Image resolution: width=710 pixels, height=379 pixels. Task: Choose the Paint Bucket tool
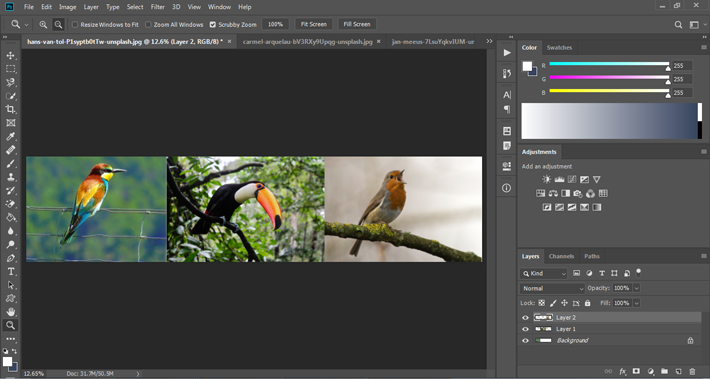tap(10, 217)
